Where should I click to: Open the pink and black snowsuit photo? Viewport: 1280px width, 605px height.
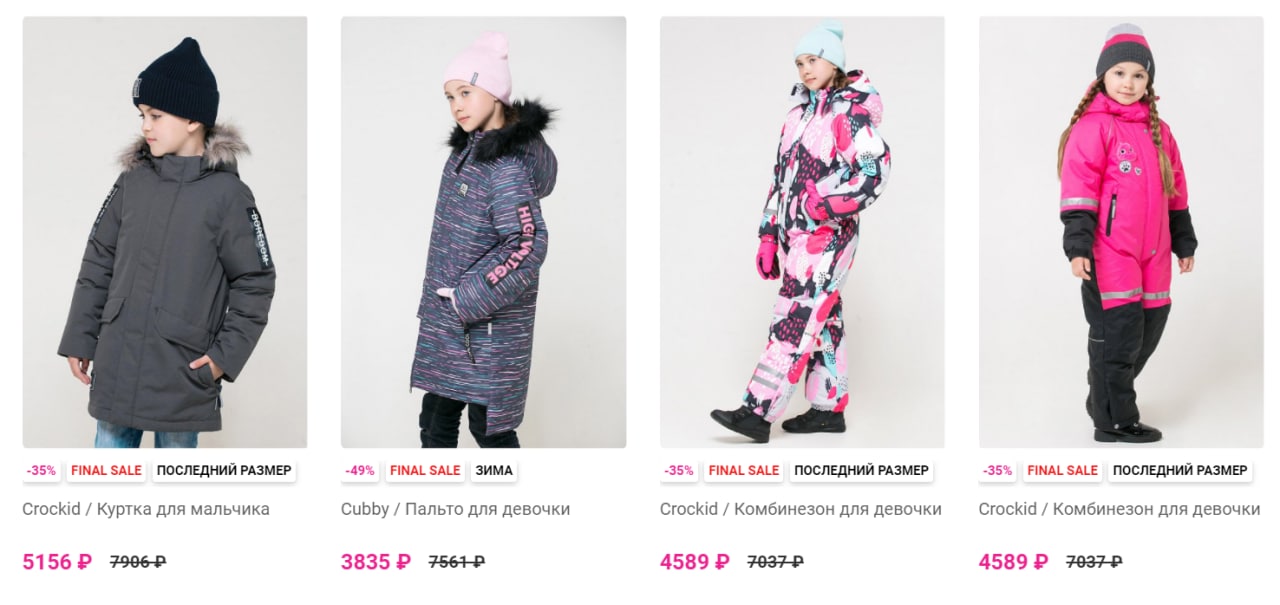(x=1121, y=232)
